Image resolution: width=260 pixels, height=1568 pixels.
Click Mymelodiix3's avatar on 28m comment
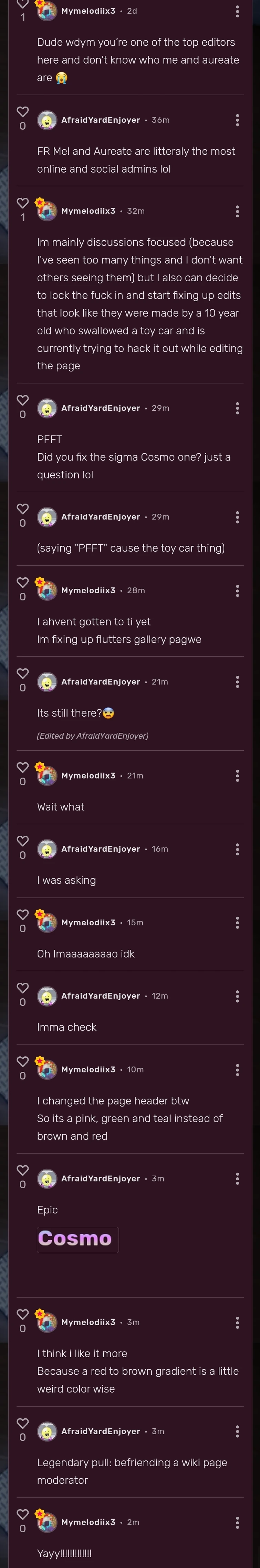point(47,590)
